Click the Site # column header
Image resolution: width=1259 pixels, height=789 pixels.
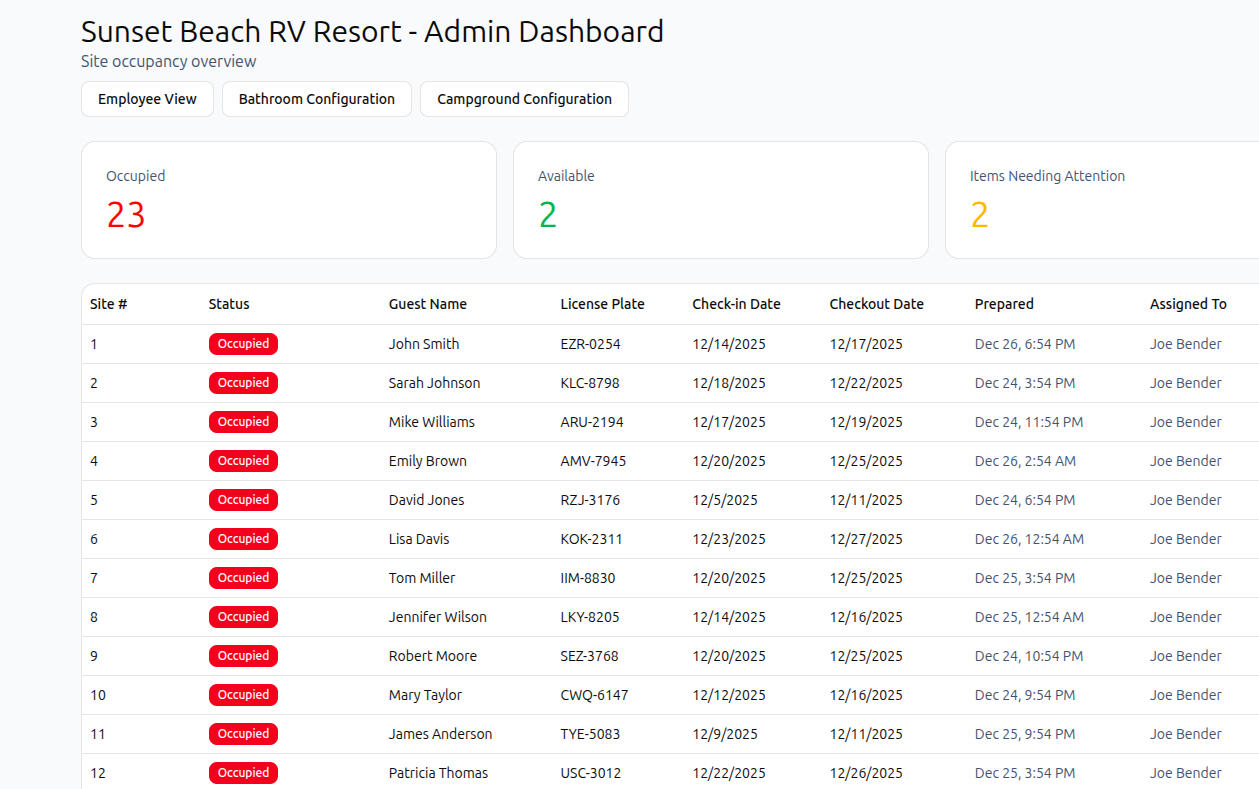pos(108,304)
